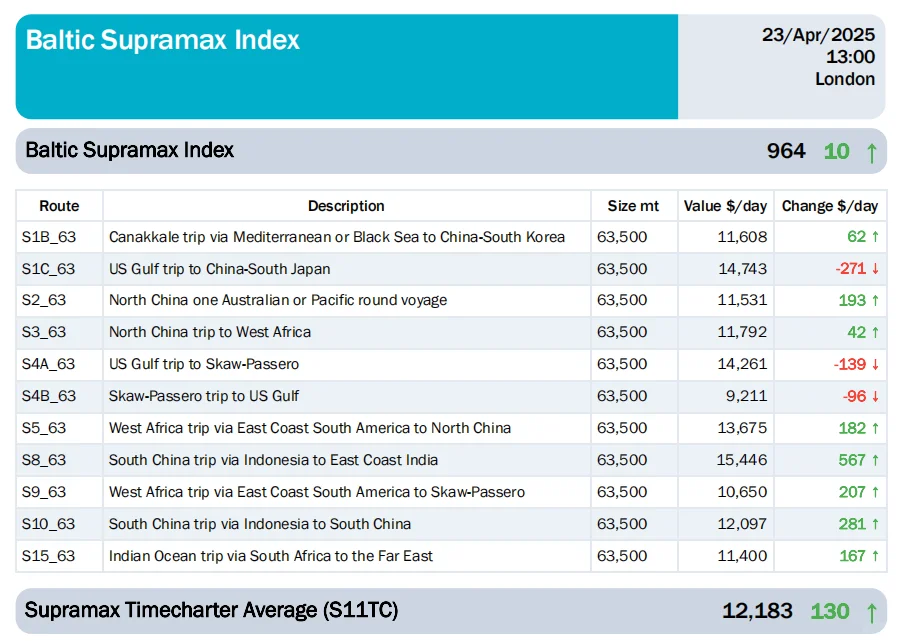Click change value '-271' in S1C_63 row

pos(851,269)
